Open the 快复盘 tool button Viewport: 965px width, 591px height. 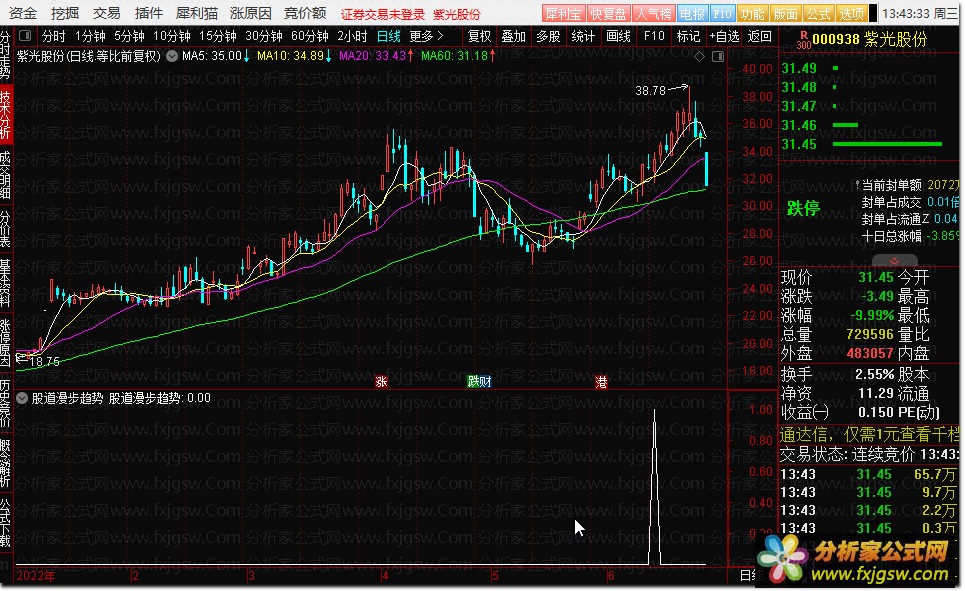point(608,13)
